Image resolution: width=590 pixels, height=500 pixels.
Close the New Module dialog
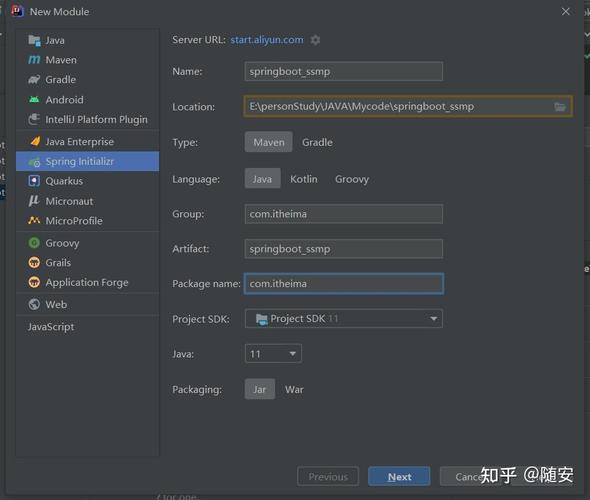coord(566,12)
